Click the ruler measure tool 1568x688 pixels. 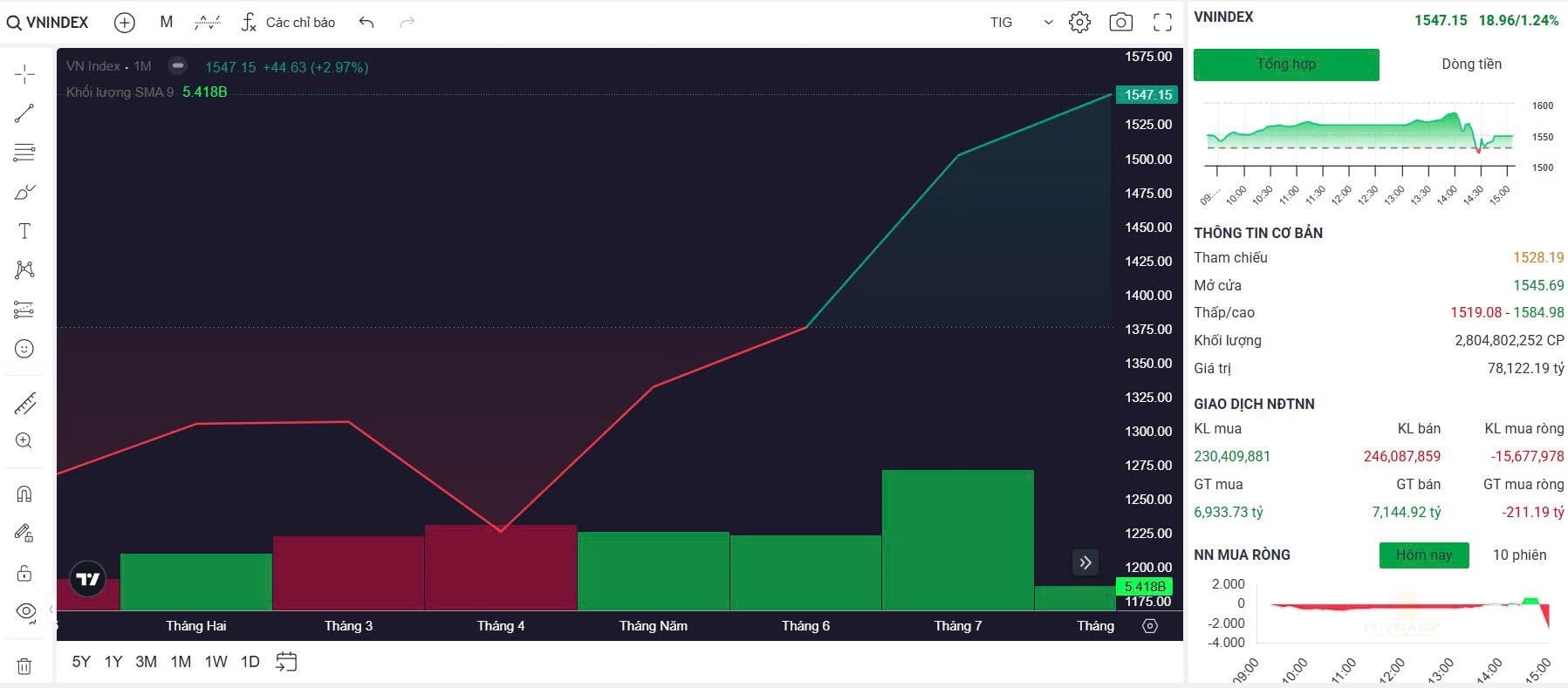pyautogui.click(x=24, y=404)
